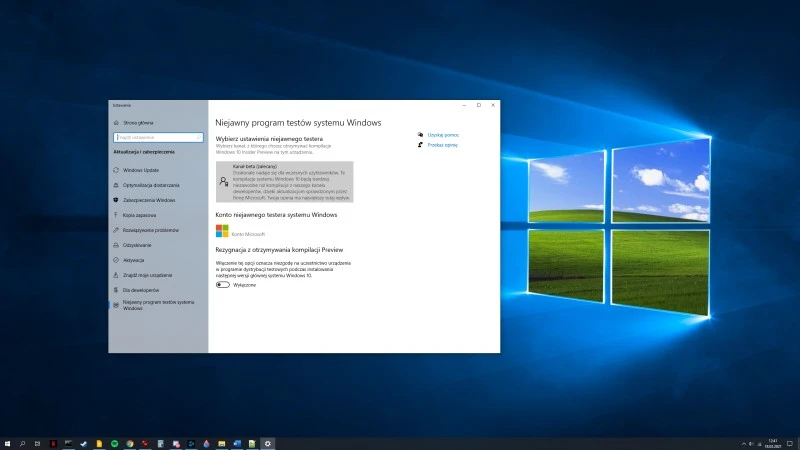The width and height of the screenshot is (800, 450).
Task: Click the Kanał beta (zalecany) channel box
Action: pyautogui.click(x=284, y=182)
